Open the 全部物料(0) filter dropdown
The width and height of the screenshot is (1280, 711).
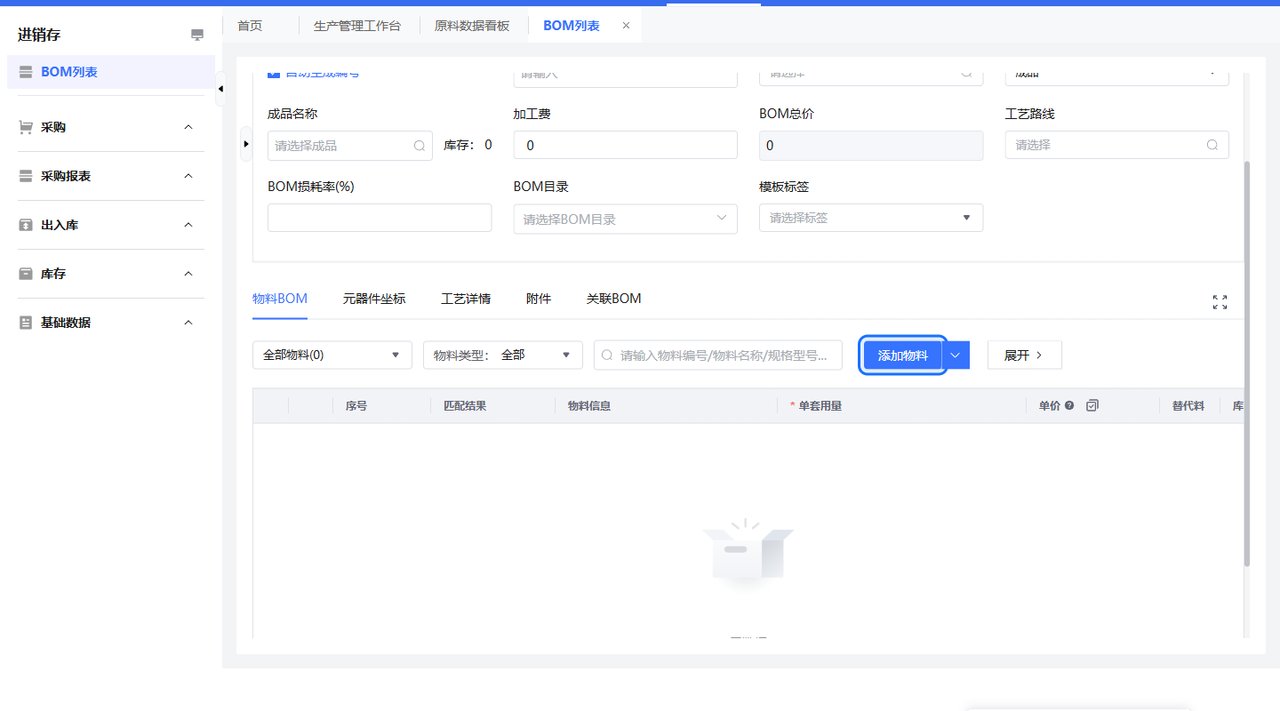[332, 355]
